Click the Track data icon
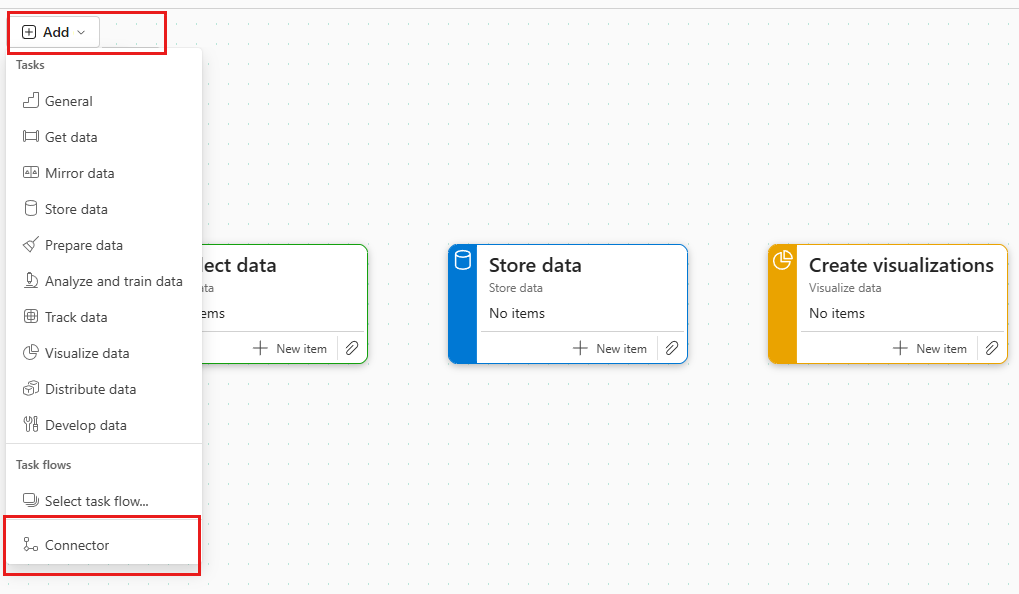1019x594 pixels. pos(30,317)
